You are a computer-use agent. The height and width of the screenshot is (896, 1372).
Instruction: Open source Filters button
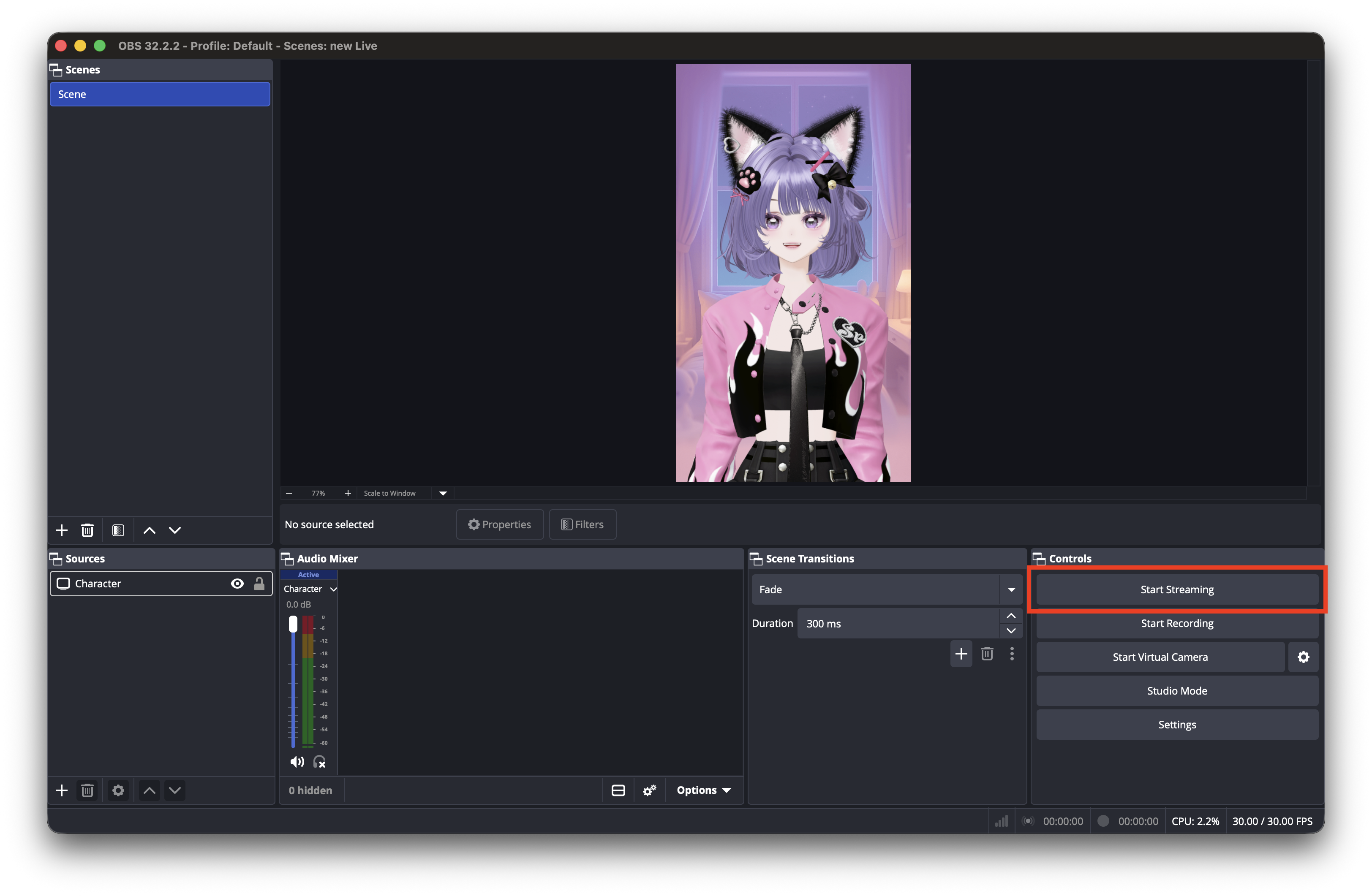click(x=582, y=524)
